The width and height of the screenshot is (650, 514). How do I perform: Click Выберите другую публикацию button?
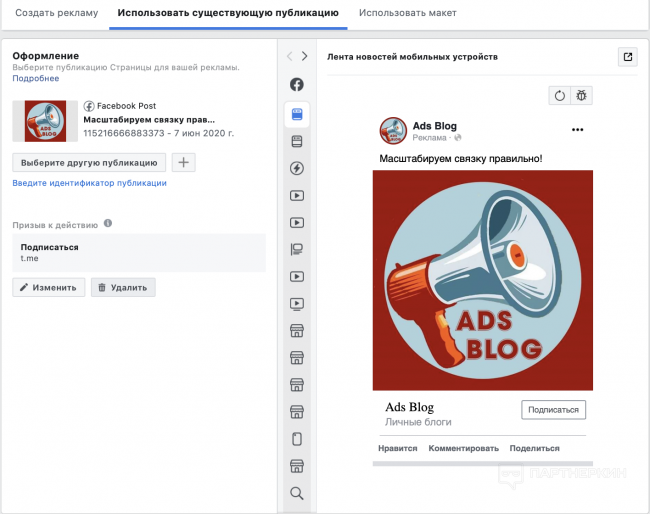[89, 162]
